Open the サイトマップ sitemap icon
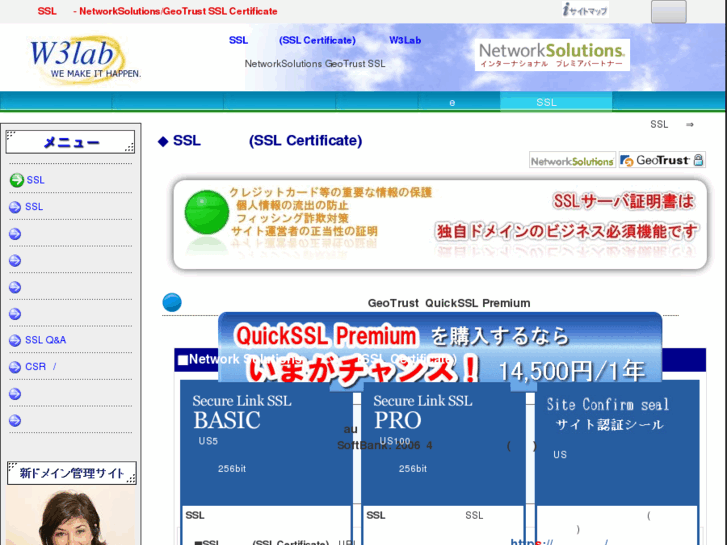This screenshot has width=727, height=545. 585,10
